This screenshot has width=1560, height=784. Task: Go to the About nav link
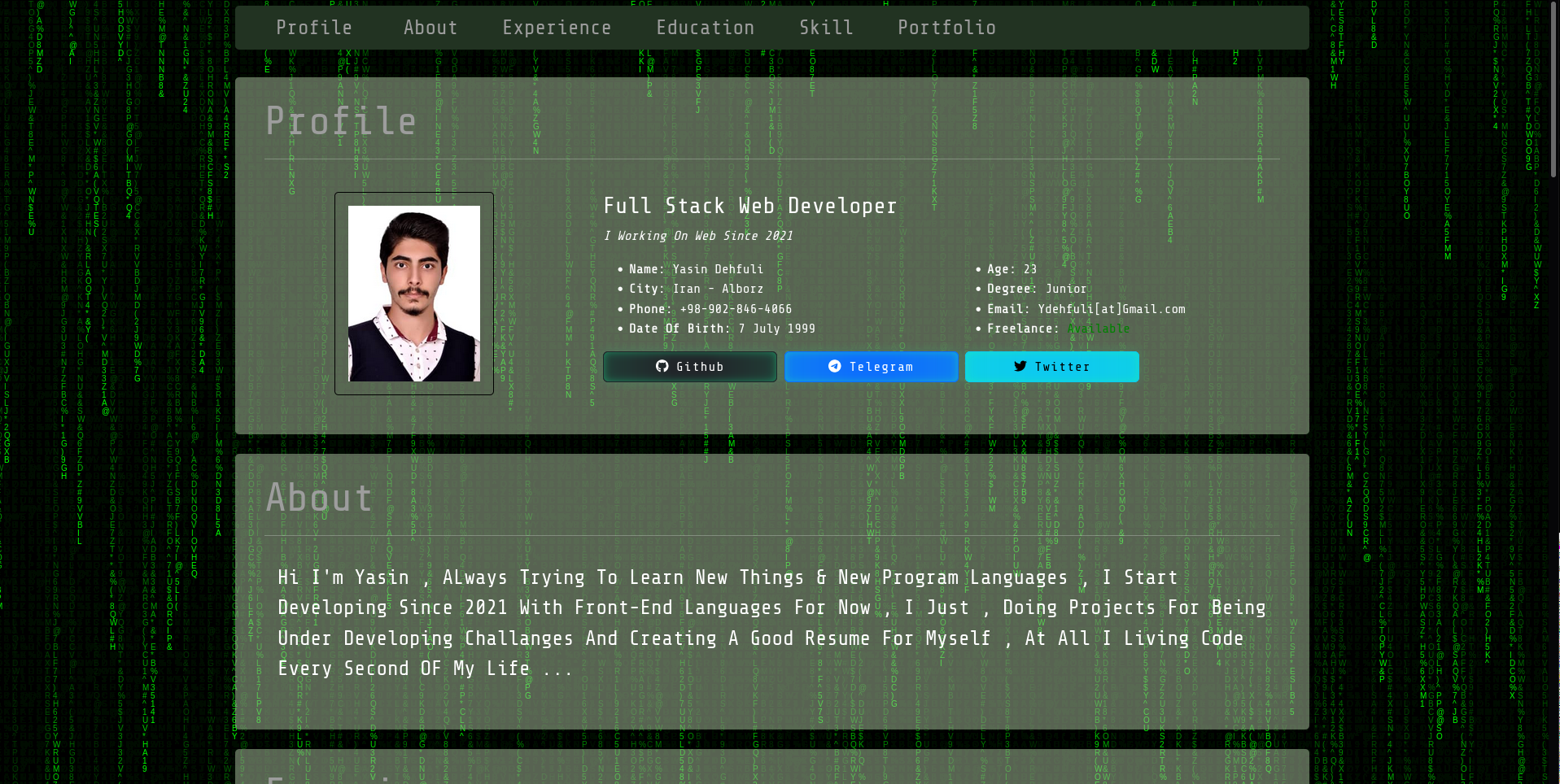click(x=430, y=28)
